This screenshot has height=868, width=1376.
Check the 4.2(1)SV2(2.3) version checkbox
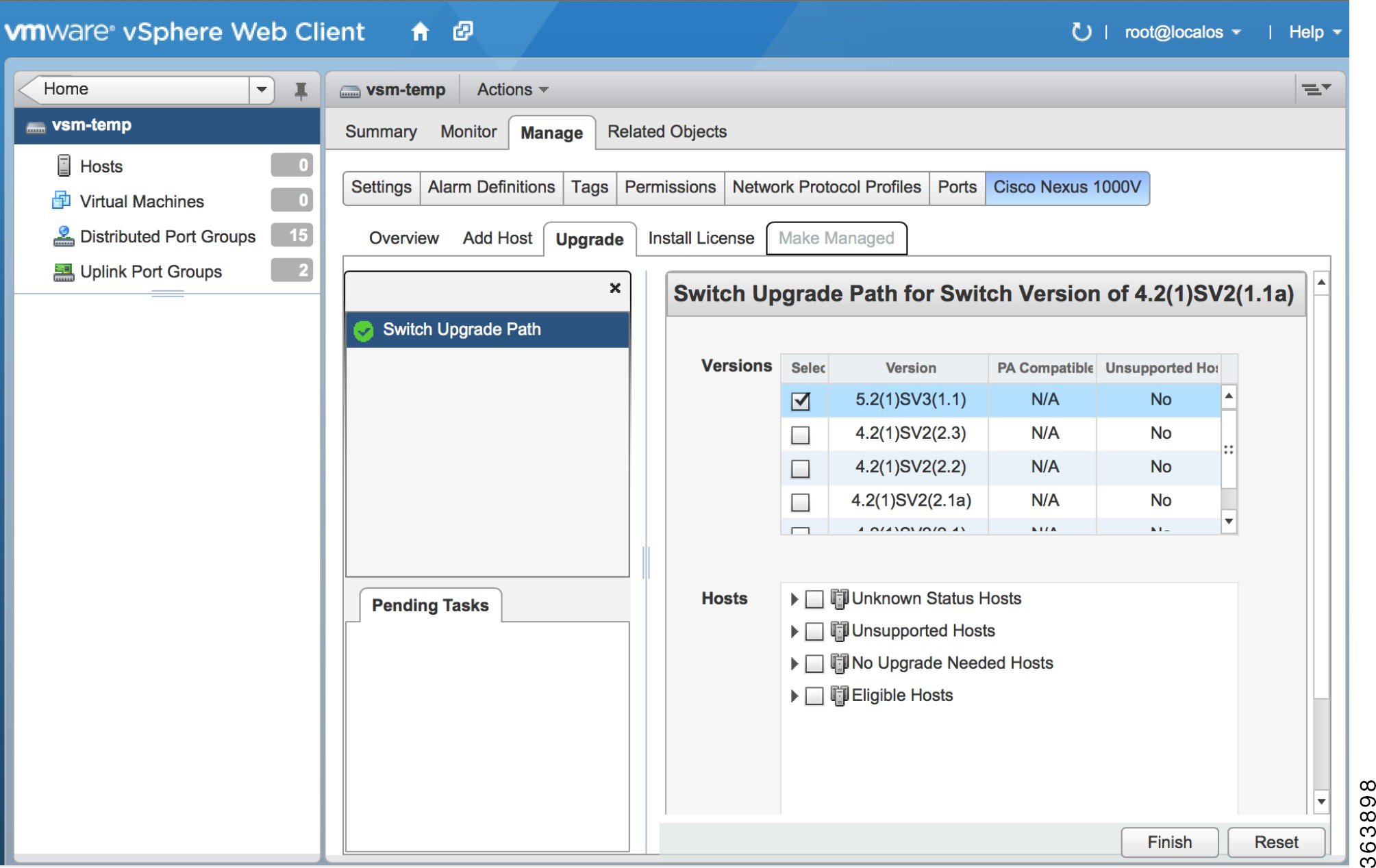point(800,435)
